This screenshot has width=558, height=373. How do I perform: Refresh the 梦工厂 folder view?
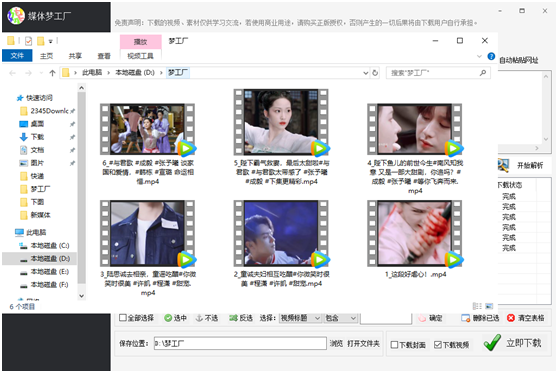point(375,73)
